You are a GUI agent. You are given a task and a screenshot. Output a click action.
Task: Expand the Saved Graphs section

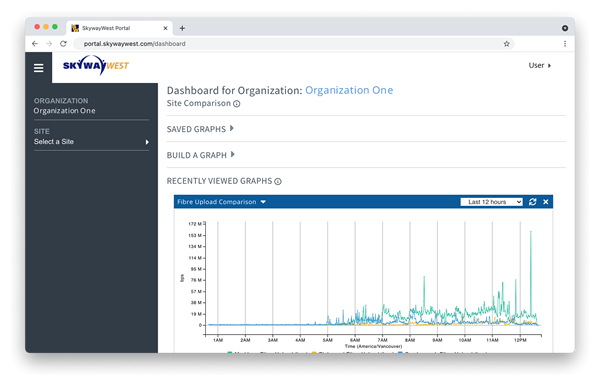(x=200, y=129)
